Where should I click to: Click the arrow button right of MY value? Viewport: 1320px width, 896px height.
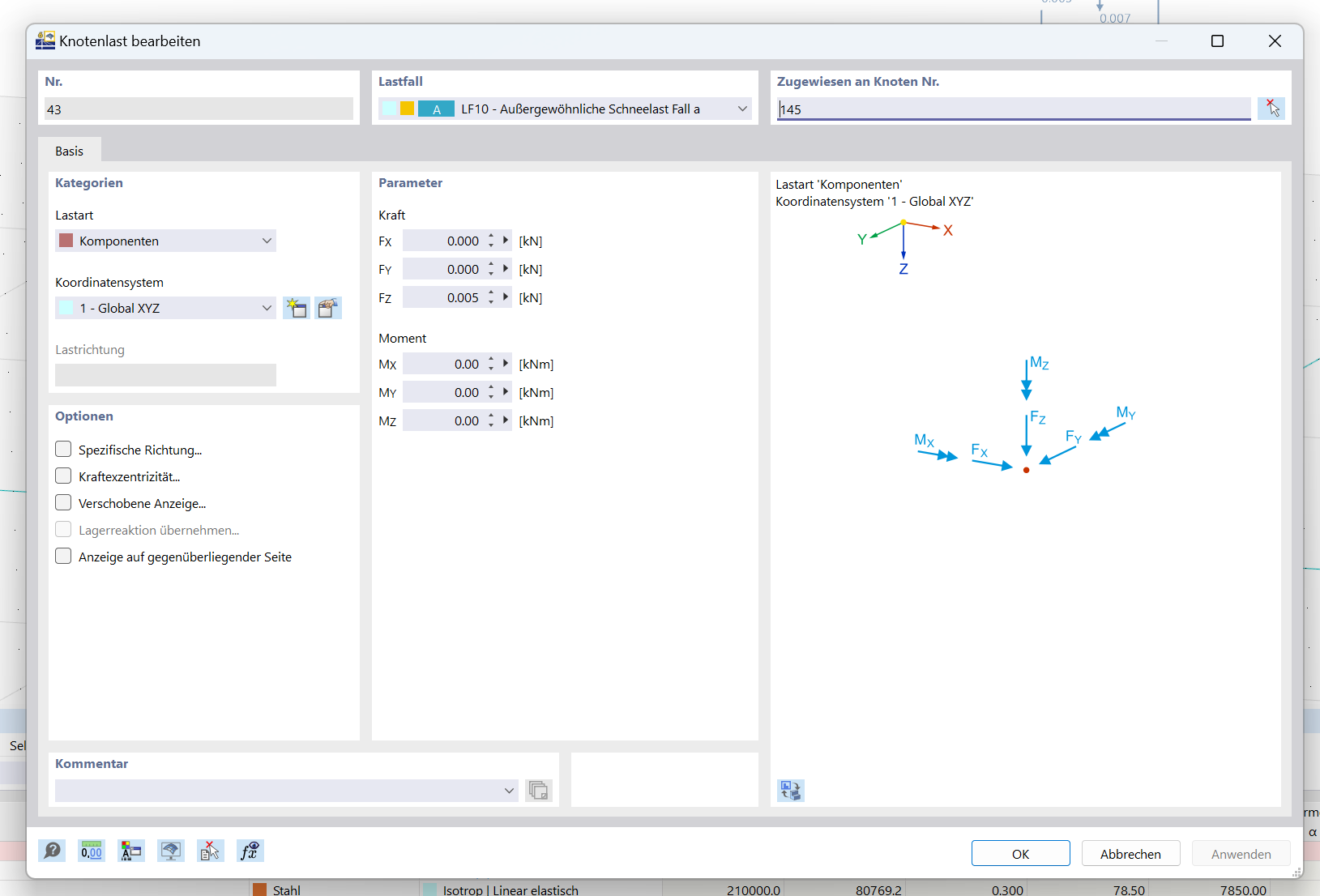coord(506,392)
